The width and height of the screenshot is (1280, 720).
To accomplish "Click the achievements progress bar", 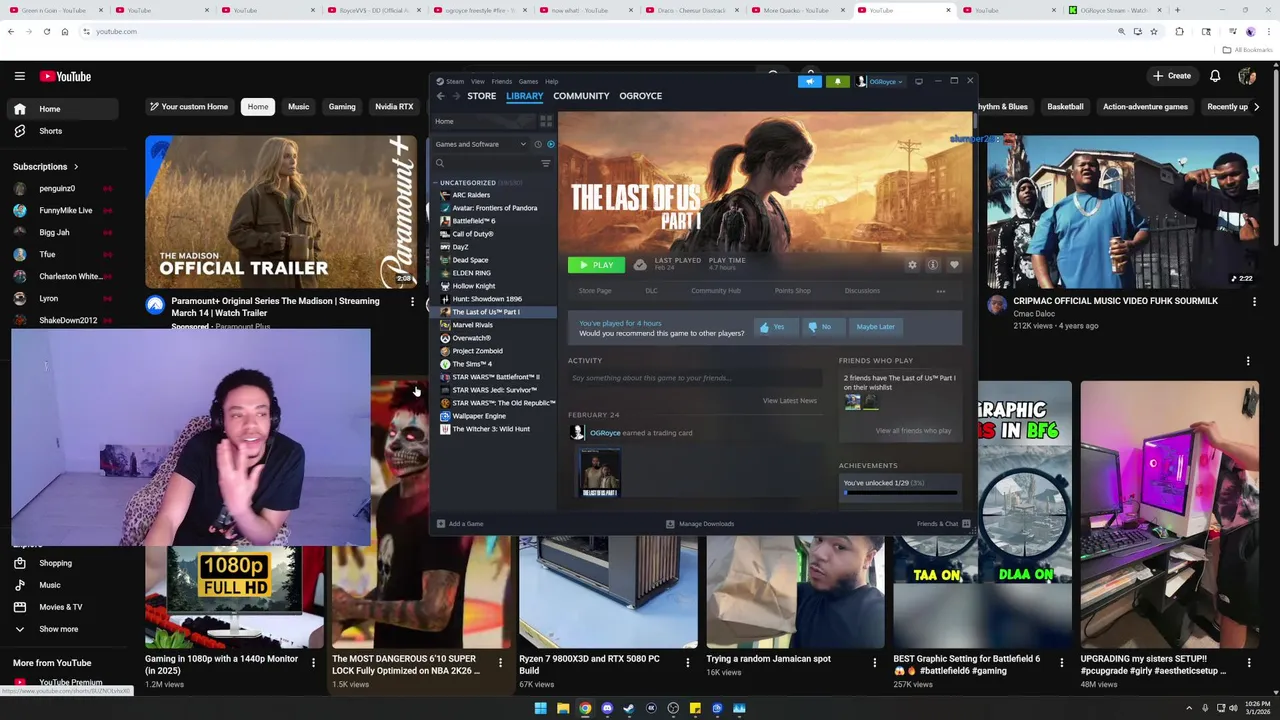I will tap(900, 492).
